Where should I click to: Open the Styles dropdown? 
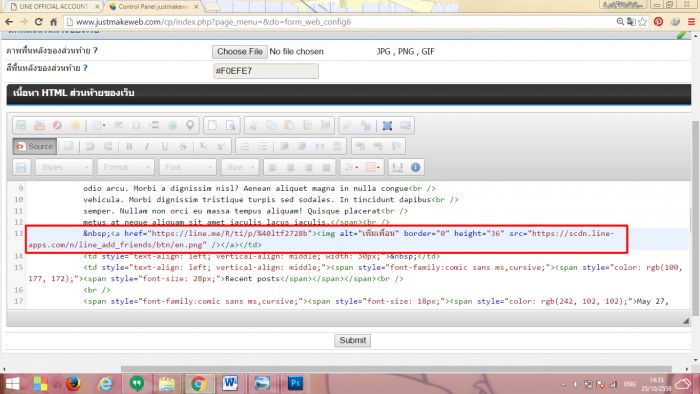(x=64, y=167)
